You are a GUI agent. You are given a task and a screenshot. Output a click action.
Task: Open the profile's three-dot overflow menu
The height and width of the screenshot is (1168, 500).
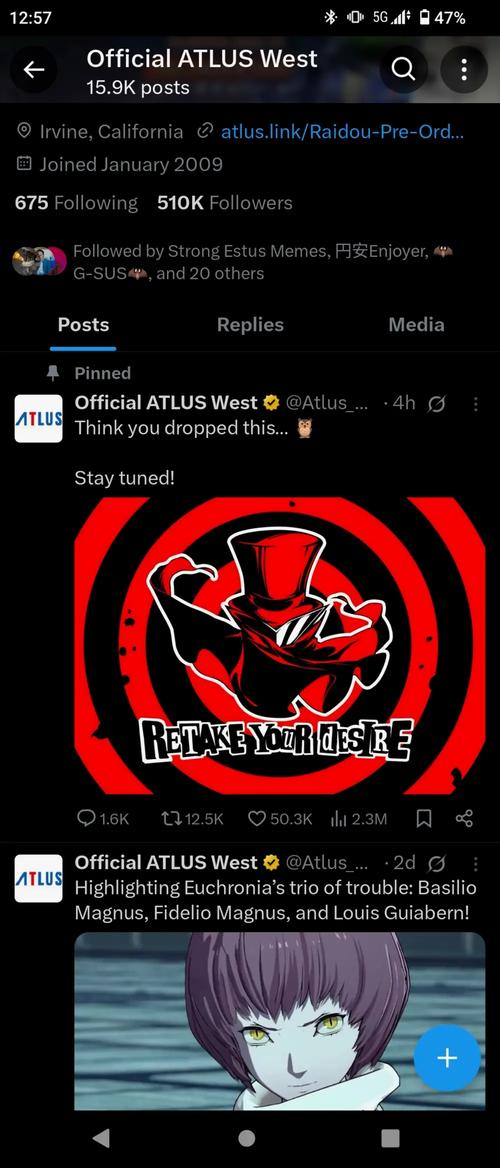tap(463, 70)
